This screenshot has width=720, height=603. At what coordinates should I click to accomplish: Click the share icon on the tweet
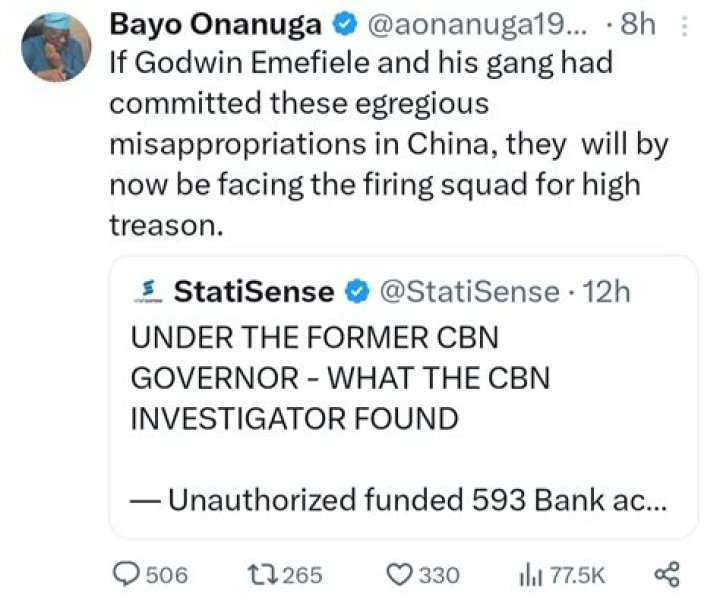pos(666,574)
